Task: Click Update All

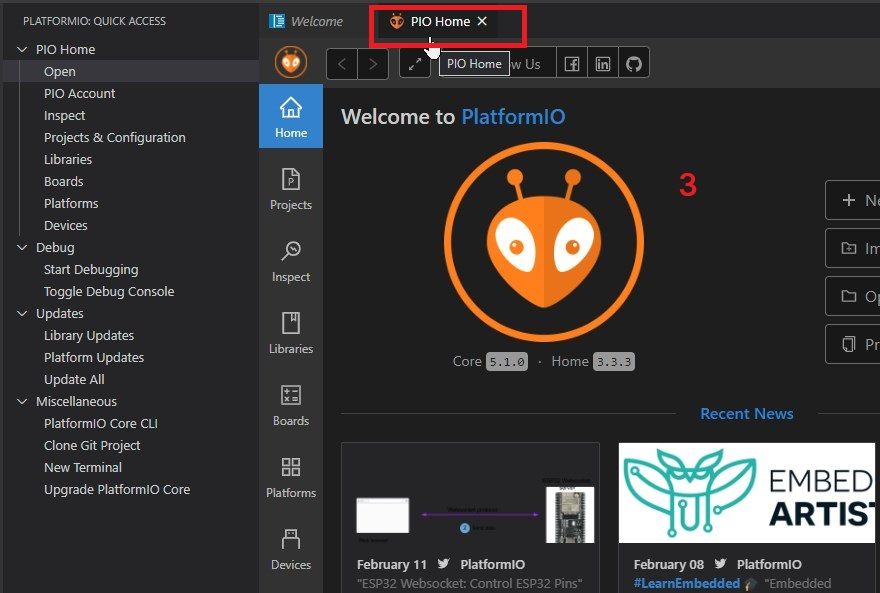Action: (x=74, y=379)
